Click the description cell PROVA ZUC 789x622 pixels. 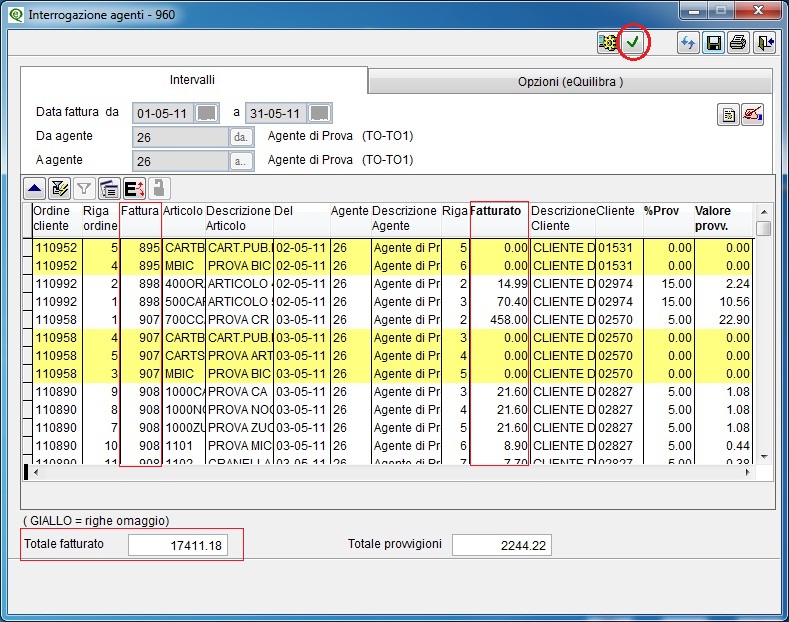[x=240, y=428]
